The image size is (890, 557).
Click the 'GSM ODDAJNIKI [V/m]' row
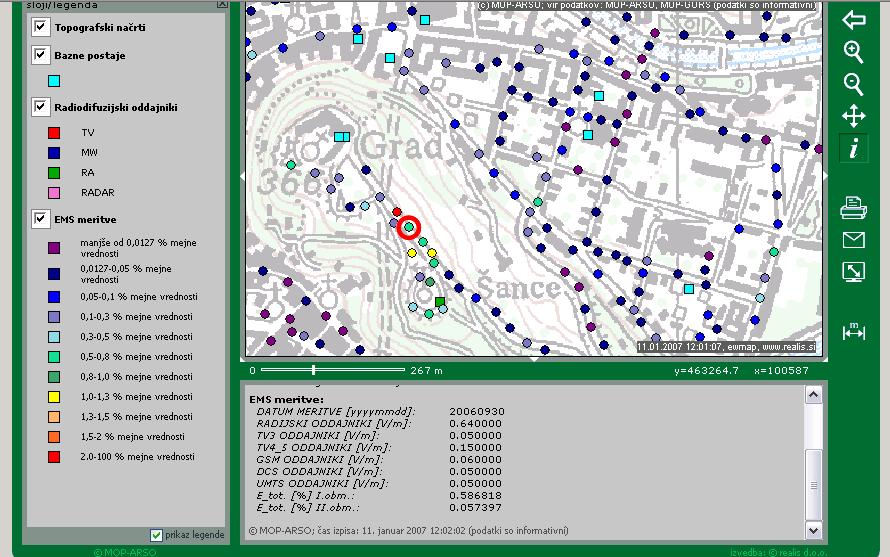tap(379, 460)
